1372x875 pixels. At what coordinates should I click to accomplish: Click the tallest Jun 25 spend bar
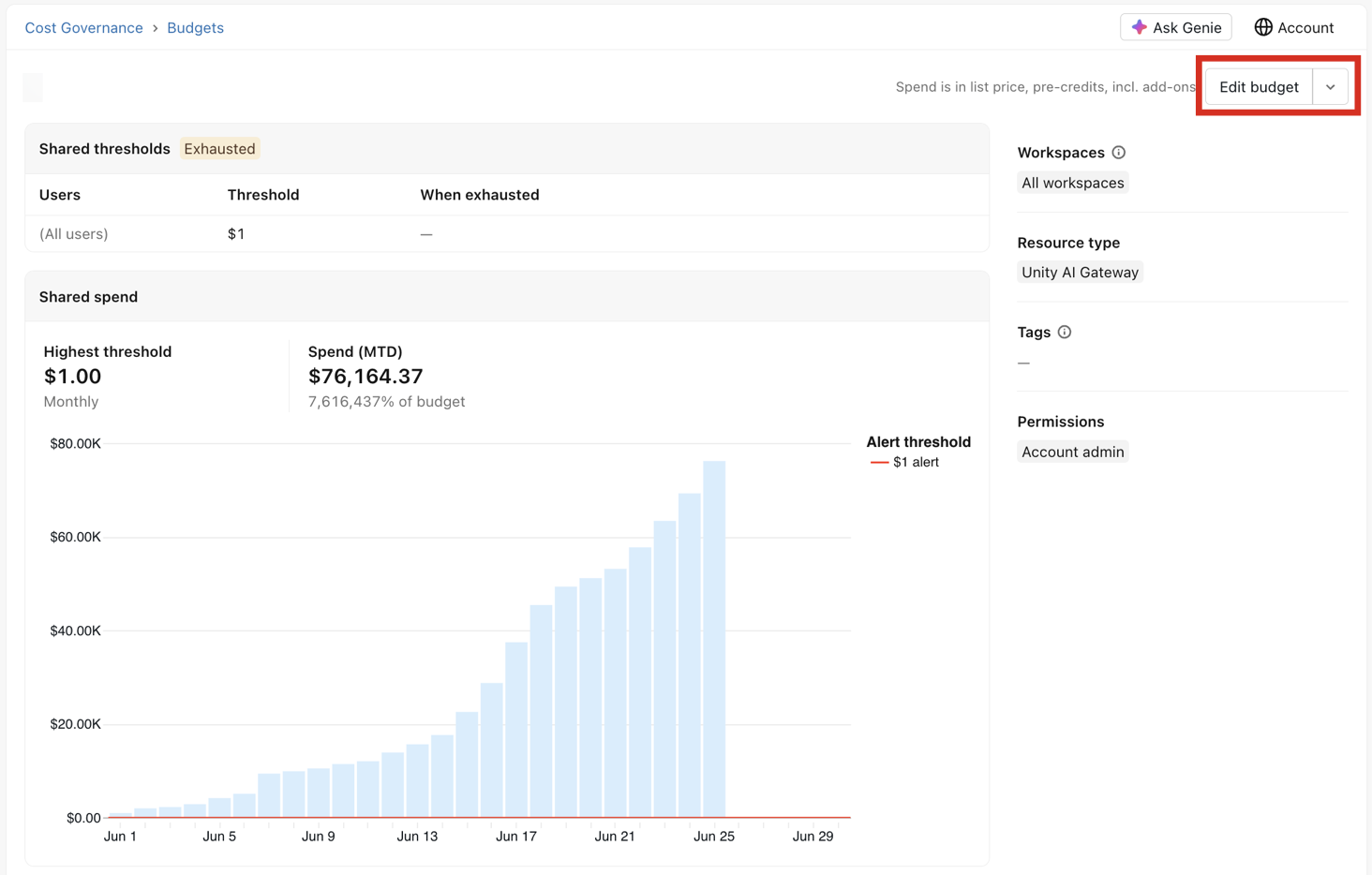click(714, 639)
